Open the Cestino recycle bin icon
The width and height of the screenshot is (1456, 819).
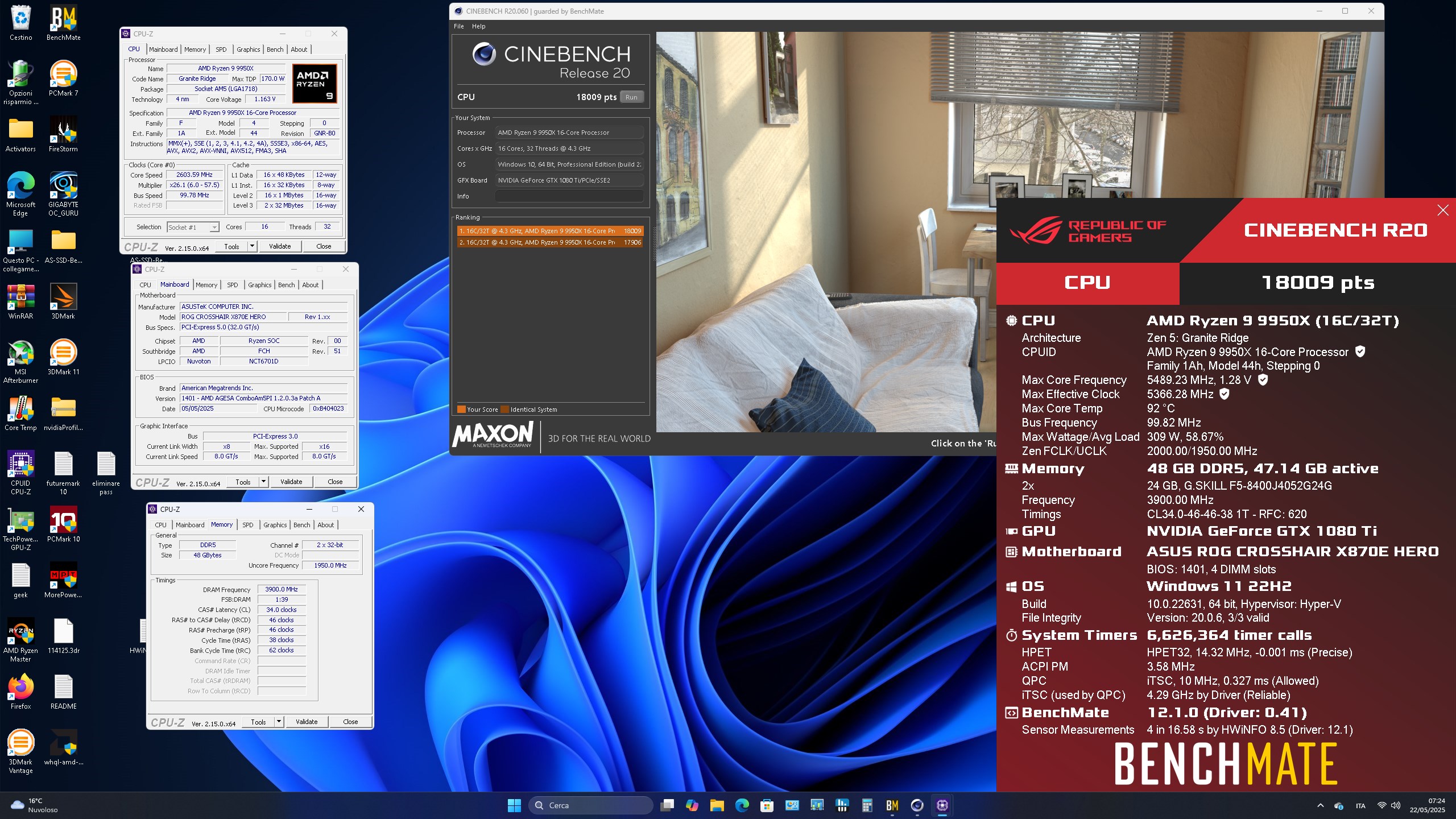[x=20, y=23]
